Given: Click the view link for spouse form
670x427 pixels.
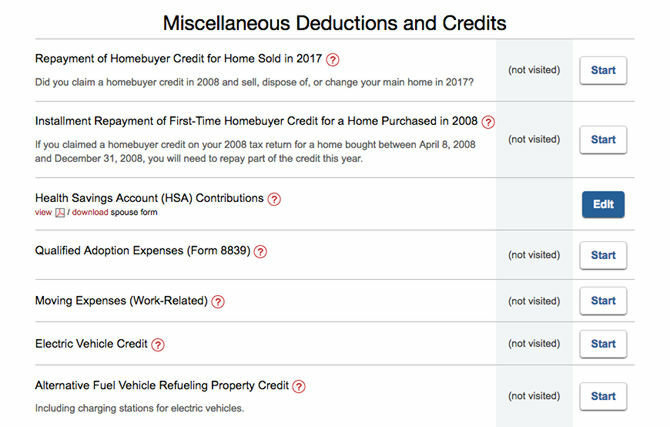Looking at the screenshot, I should (43, 212).
